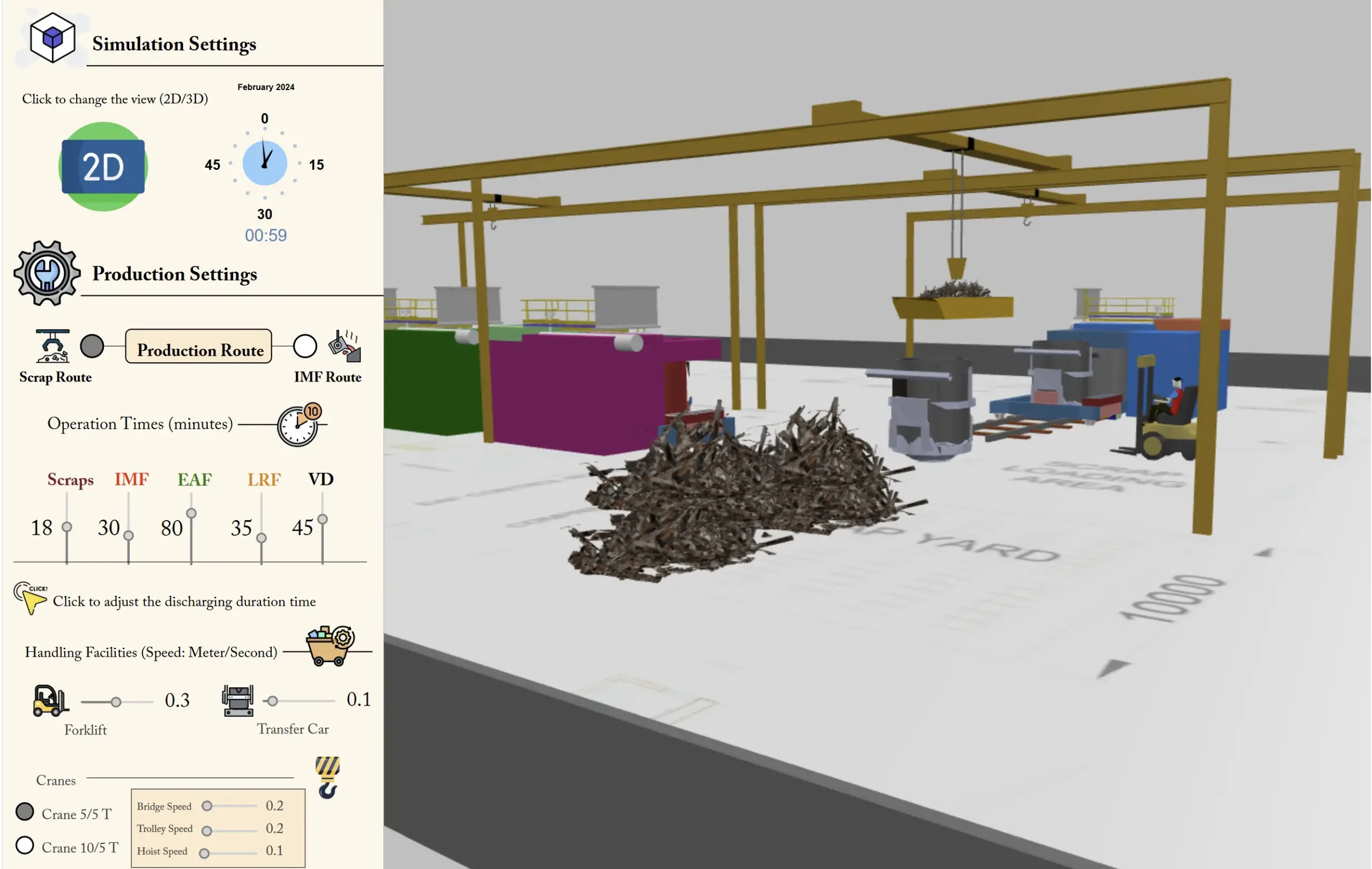Click the discharging duration time cursor icon
The image size is (1372, 869).
[x=29, y=598]
